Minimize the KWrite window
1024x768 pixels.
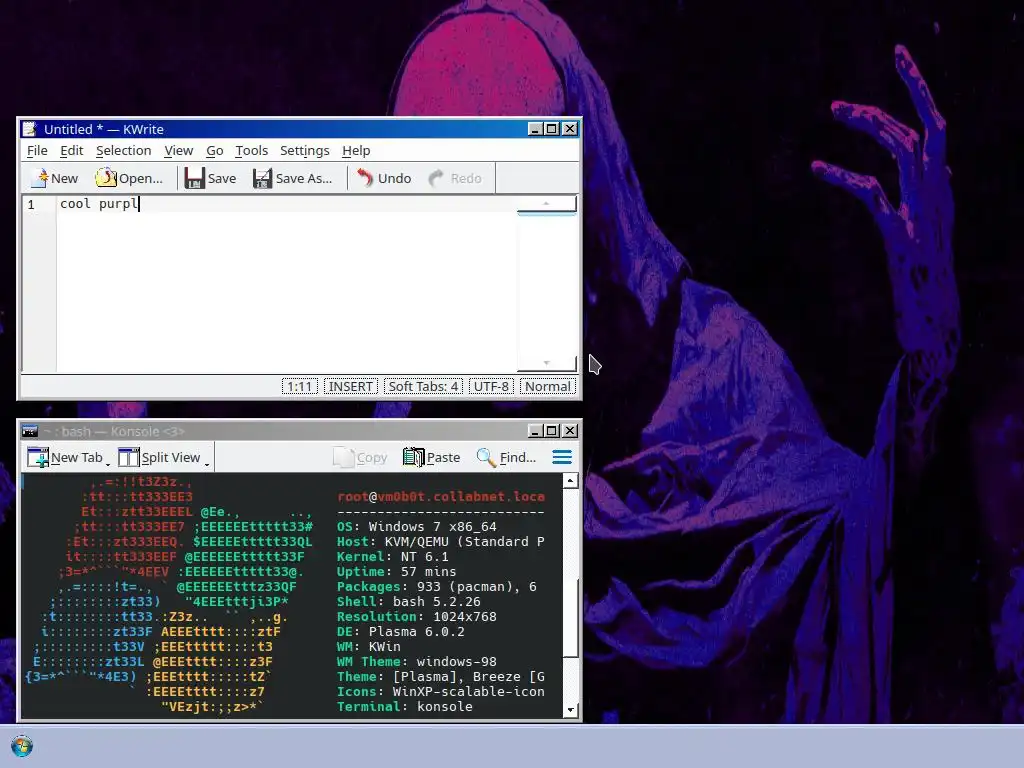point(535,129)
